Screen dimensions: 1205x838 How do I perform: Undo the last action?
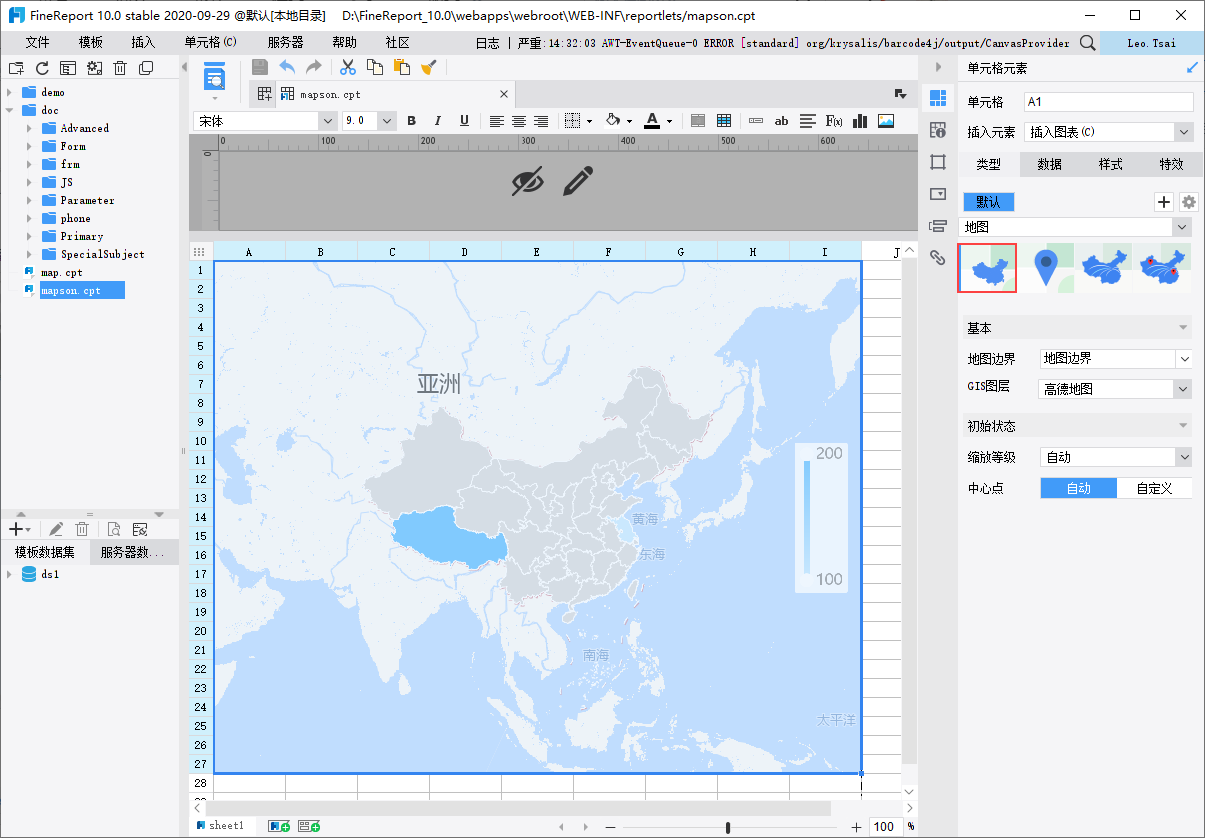(x=287, y=67)
